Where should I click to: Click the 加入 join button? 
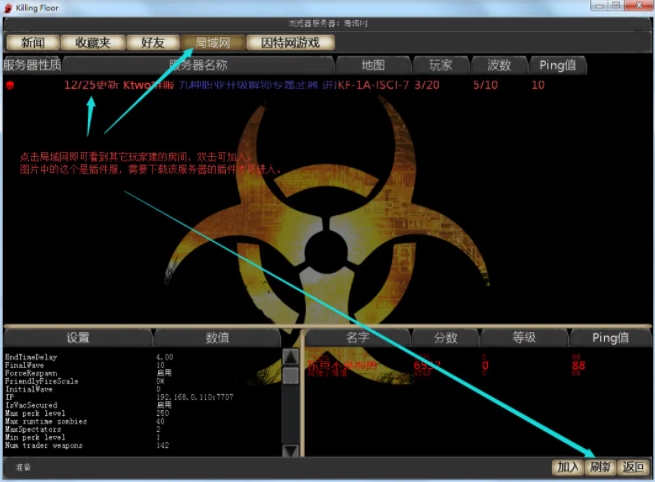pyautogui.click(x=568, y=467)
